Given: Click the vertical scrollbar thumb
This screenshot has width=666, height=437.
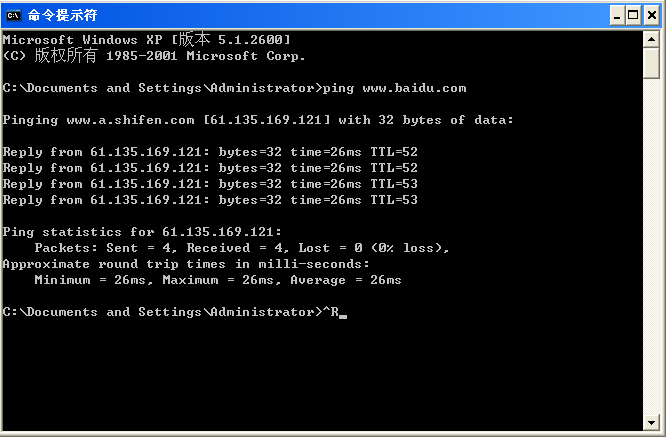Looking at the screenshot, I should point(651,63).
